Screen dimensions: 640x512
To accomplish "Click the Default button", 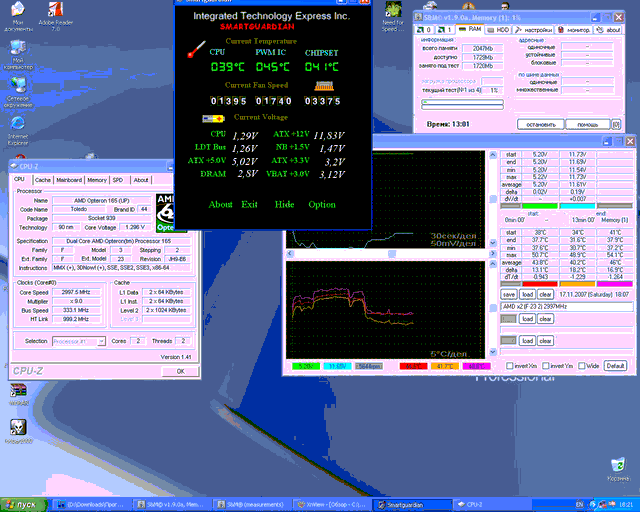I will (616, 365).
